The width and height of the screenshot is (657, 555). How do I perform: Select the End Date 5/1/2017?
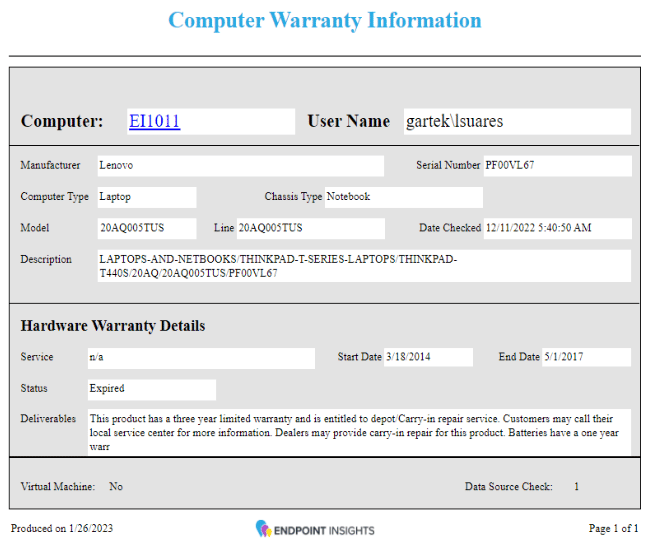coord(586,357)
